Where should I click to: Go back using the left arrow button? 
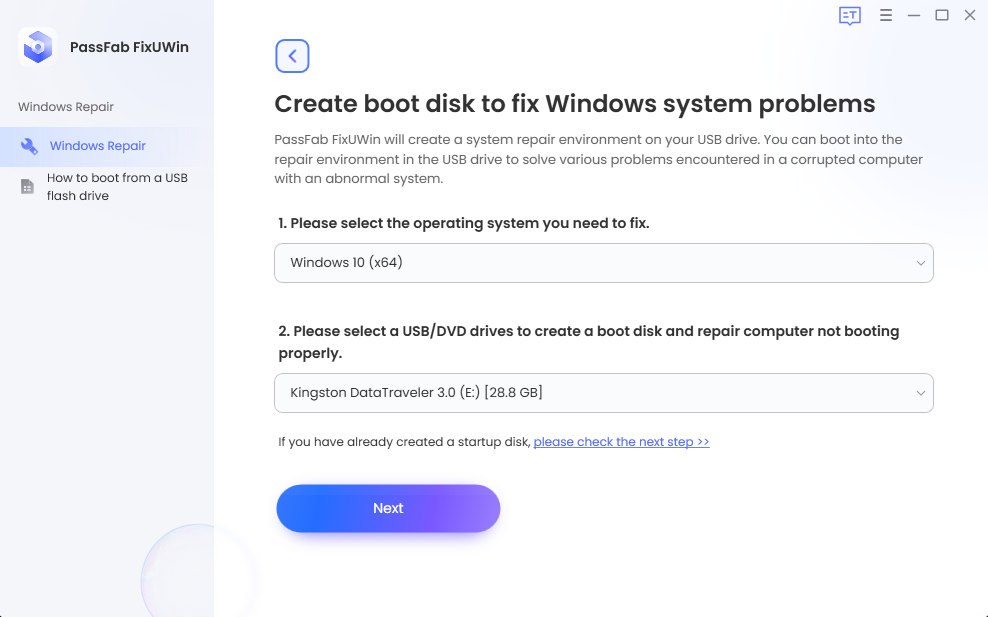coord(292,56)
